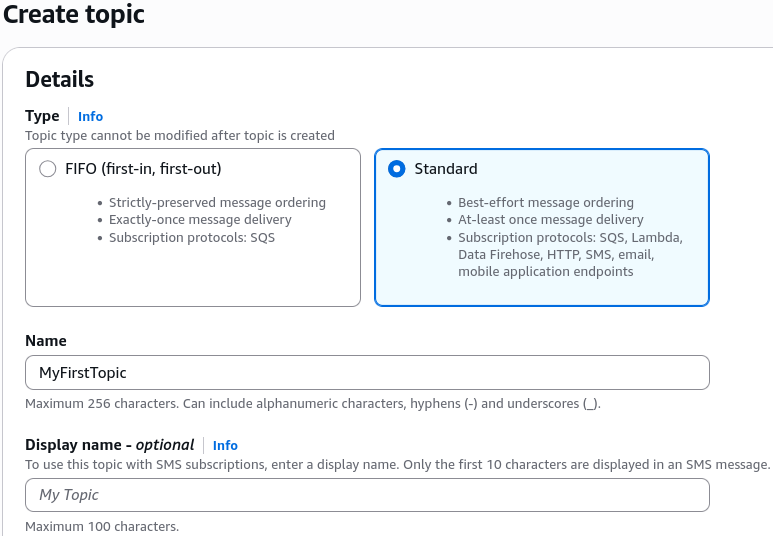Click the Display name - optional label
The width and height of the screenshot is (773, 536).
pyautogui.click(x=109, y=445)
